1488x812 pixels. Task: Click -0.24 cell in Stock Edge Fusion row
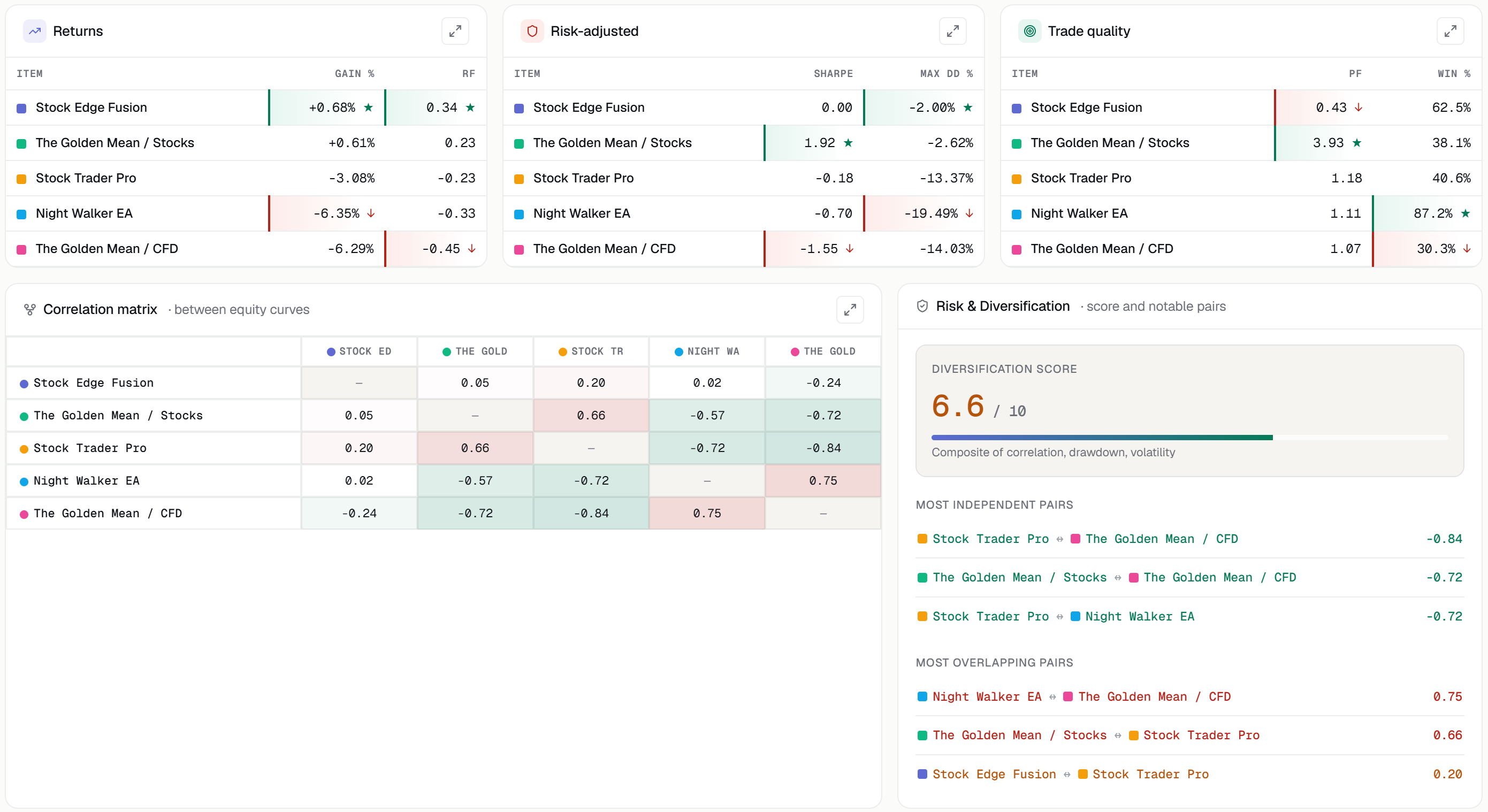[x=823, y=383]
